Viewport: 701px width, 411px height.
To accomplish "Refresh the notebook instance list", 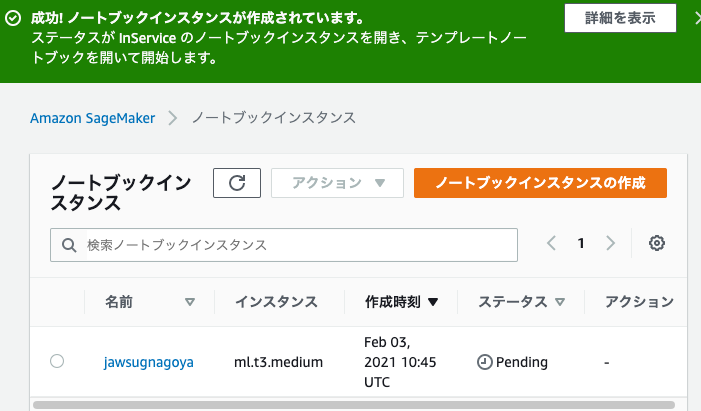I will pyautogui.click(x=237, y=183).
